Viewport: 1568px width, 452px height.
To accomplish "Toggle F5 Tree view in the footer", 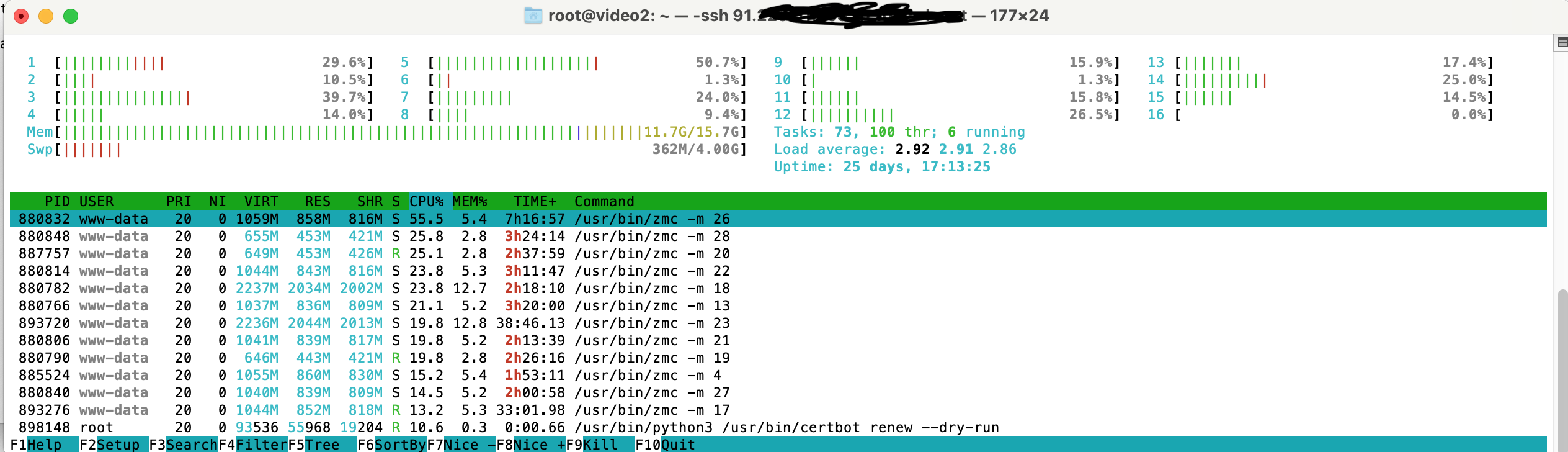I will pyautogui.click(x=322, y=445).
